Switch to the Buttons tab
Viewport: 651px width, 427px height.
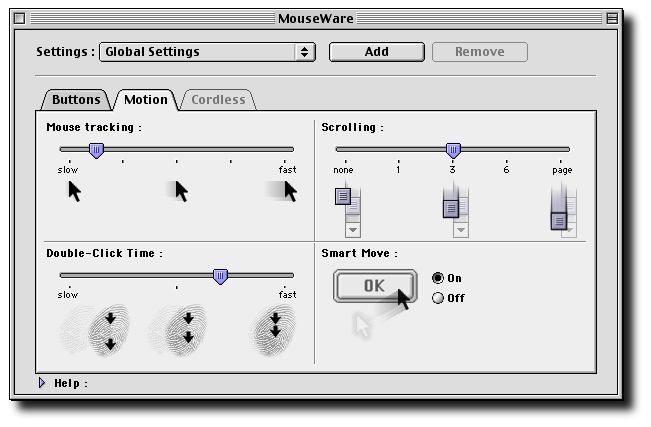coord(76,100)
